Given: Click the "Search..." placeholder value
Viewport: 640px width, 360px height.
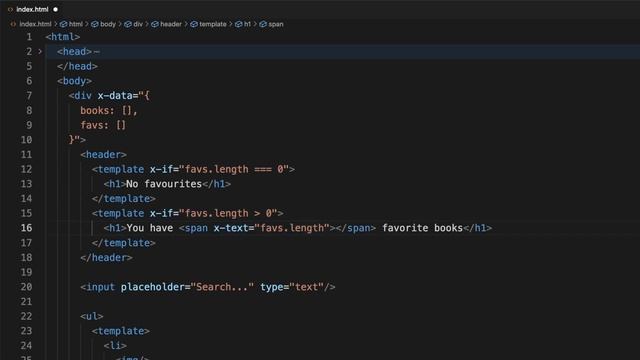Looking at the screenshot, I should click(x=222, y=287).
